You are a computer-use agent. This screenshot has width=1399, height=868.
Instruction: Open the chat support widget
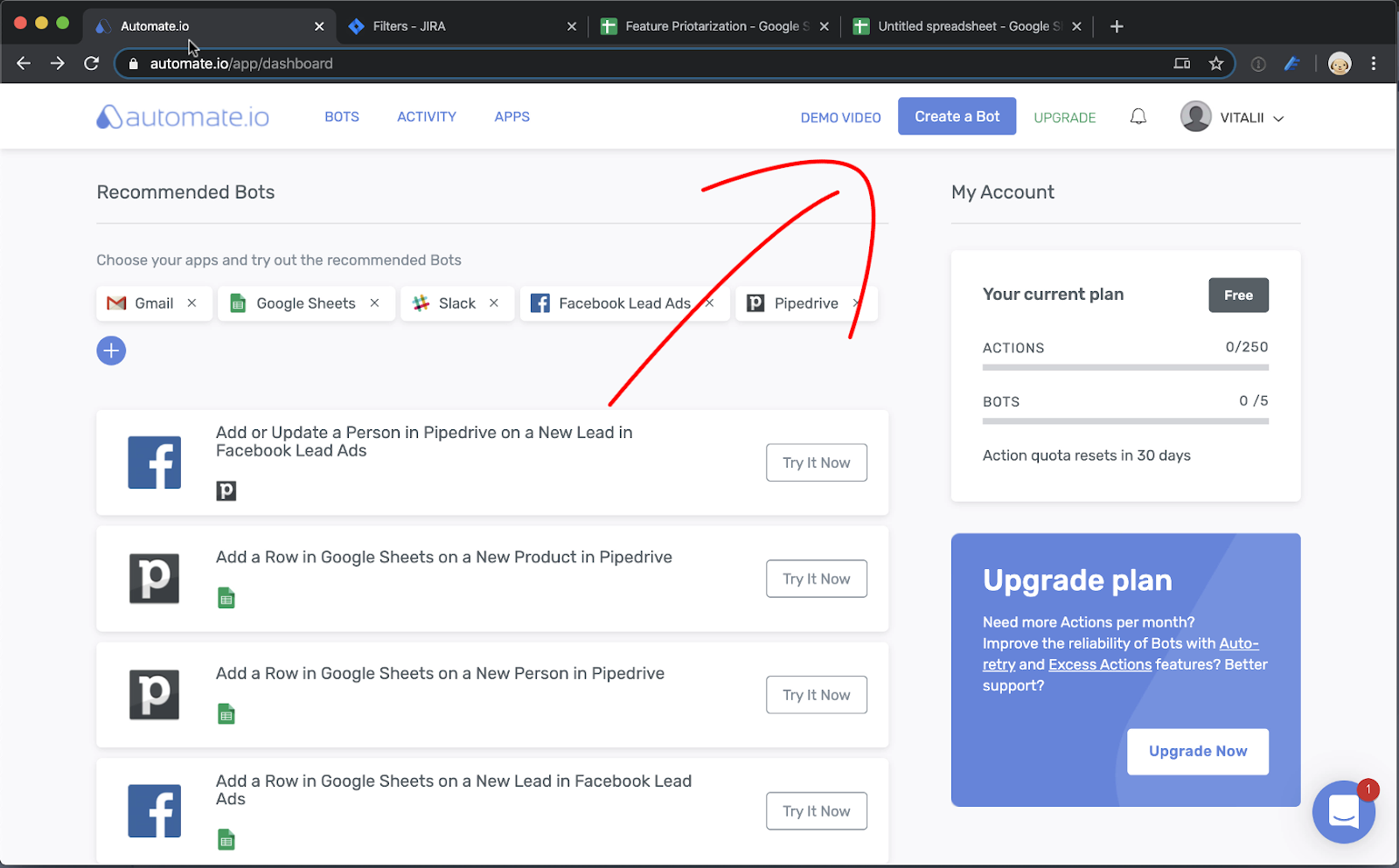pyautogui.click(x=1344, y=811)
